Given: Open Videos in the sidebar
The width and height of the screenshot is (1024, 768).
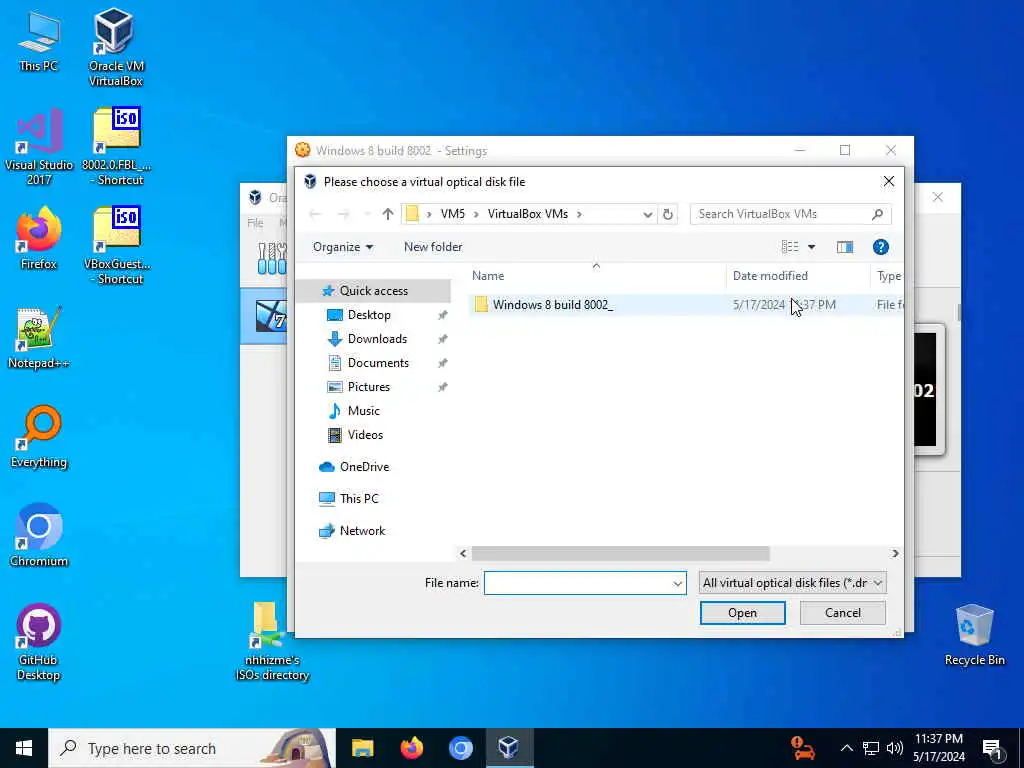Looking at the screenshot, I should pos(365,435).
